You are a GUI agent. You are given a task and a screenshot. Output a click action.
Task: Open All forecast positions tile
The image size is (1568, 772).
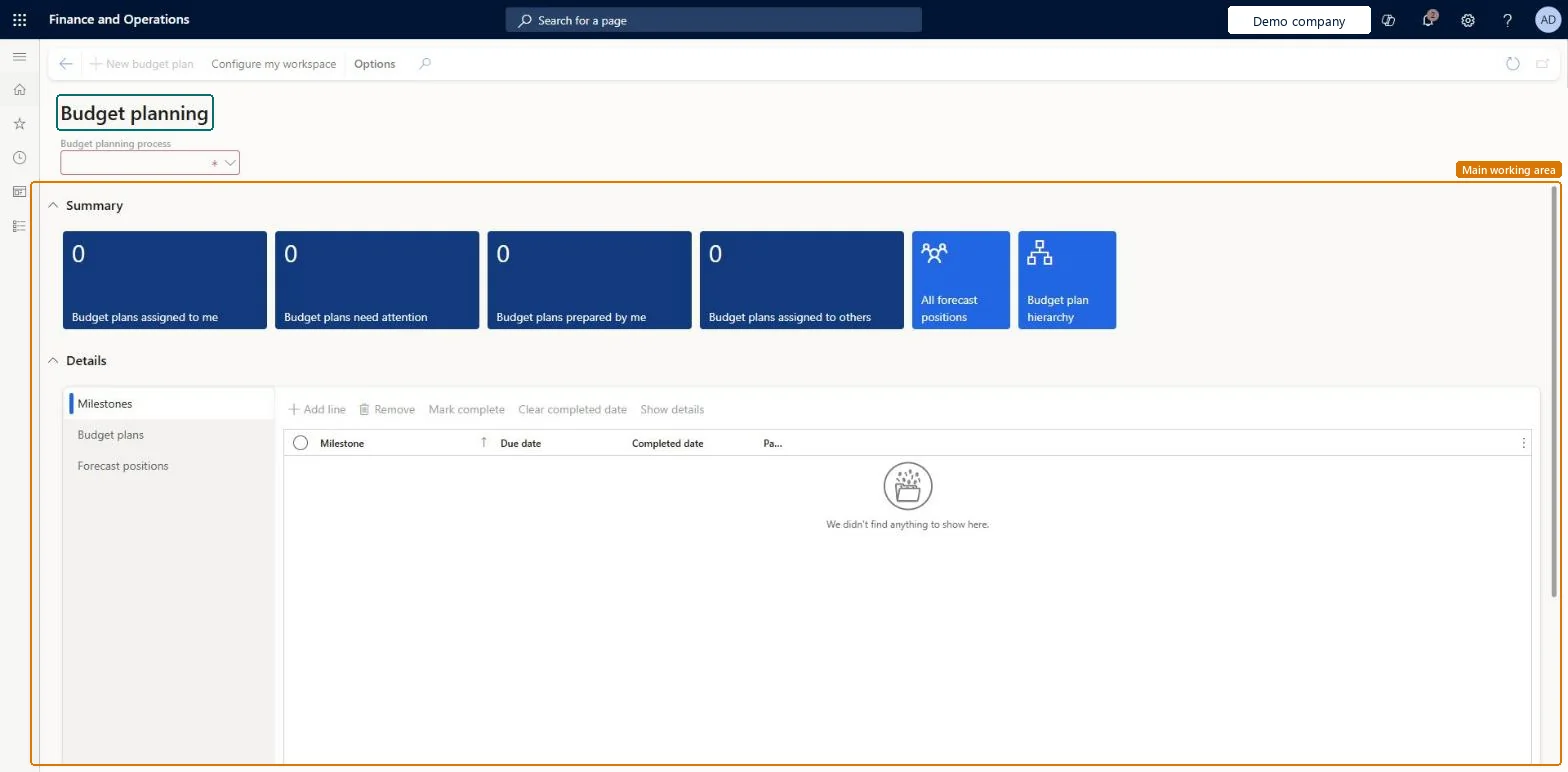click(x=961, y=280)
